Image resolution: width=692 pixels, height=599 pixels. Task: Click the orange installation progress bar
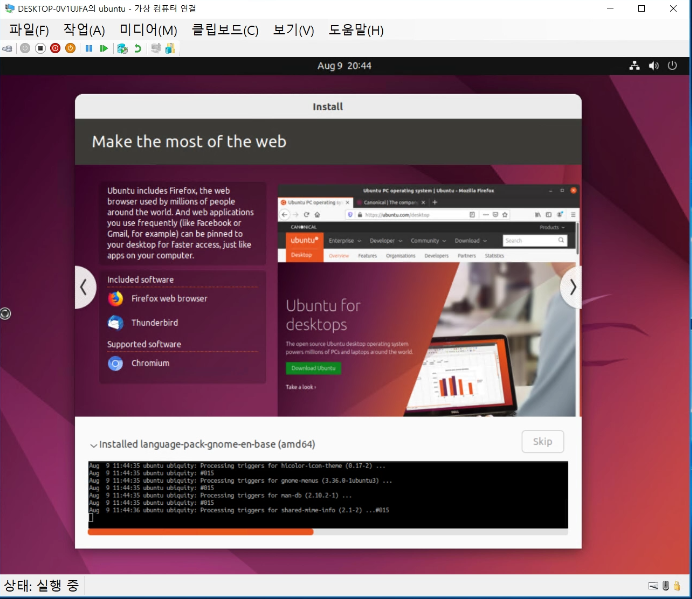pos(201,532)
